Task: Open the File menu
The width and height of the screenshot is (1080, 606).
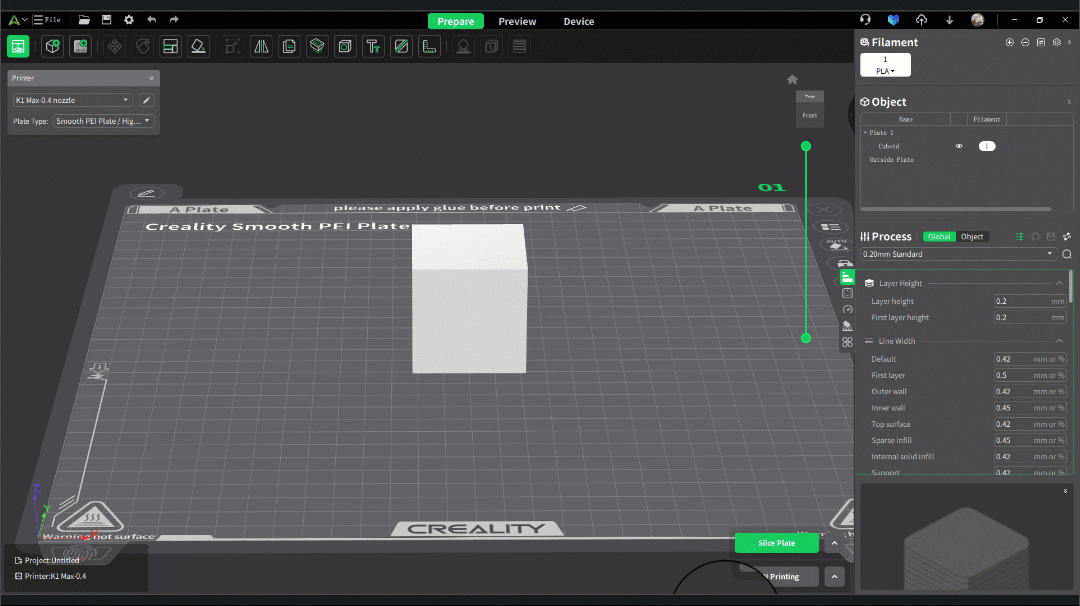Action: point(47,19)
